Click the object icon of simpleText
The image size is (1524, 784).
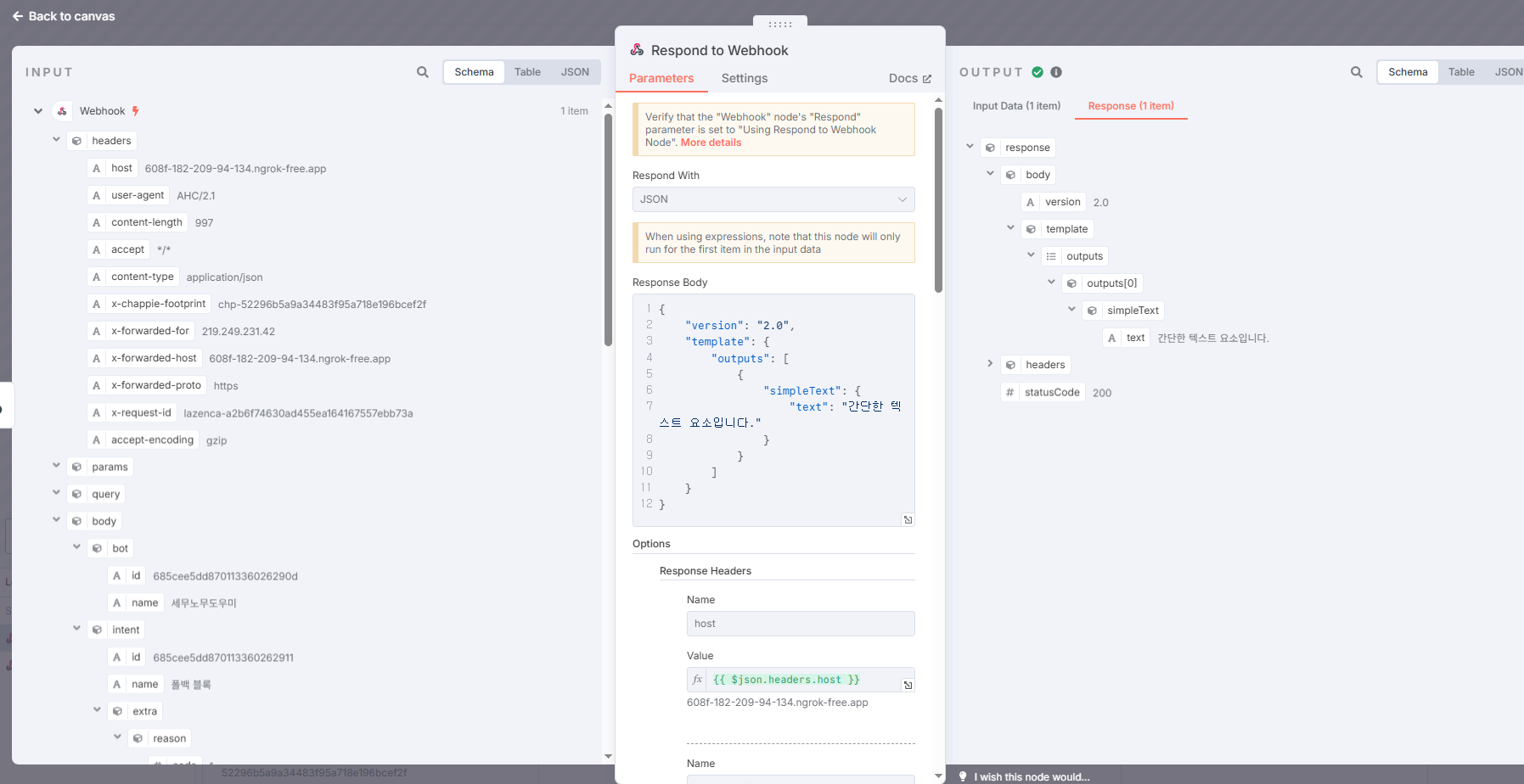coord(1092,311)
